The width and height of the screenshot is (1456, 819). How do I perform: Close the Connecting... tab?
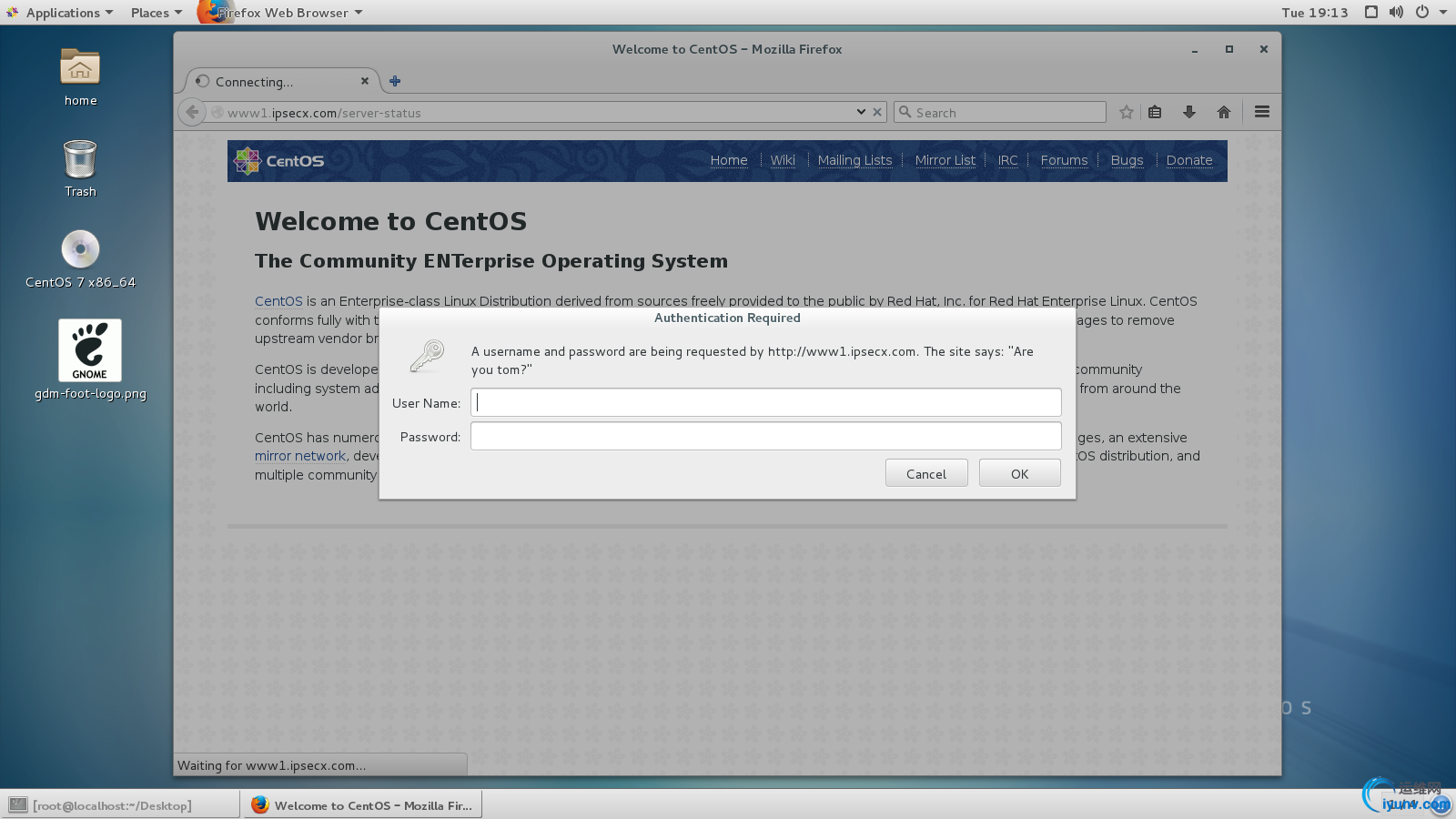pyautogui.click(x=365, y=81)
